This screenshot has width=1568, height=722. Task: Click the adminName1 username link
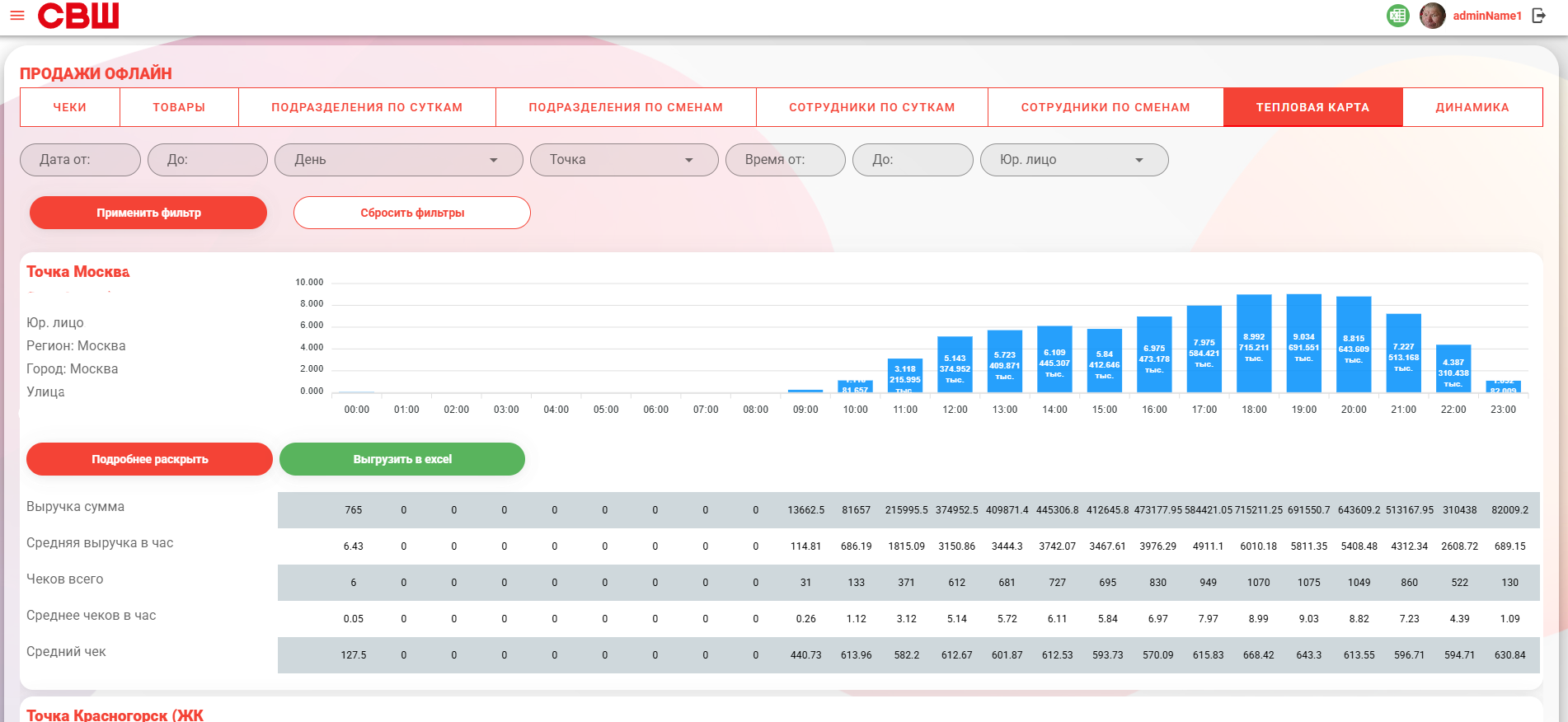(x=1487, y=16)
